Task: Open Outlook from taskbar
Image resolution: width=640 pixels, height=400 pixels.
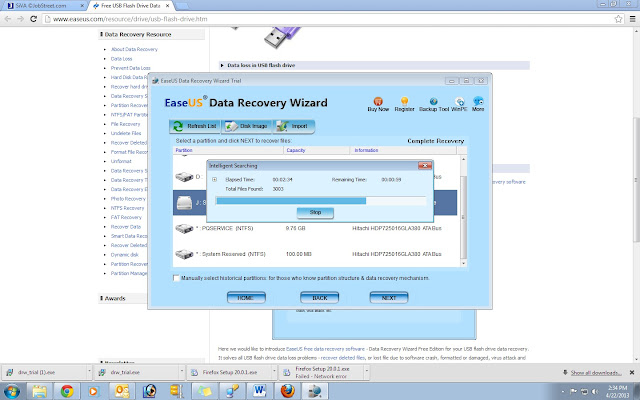Action: pos(122,391)
